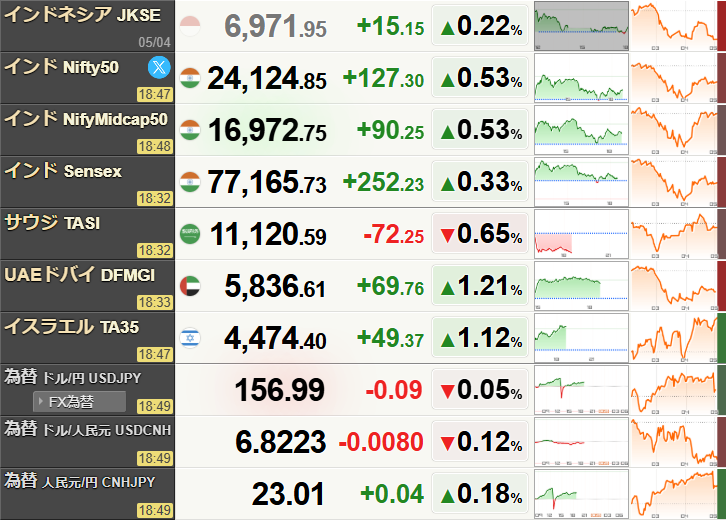Open the Nifty50 orange long-term chart

pos(674,78)
